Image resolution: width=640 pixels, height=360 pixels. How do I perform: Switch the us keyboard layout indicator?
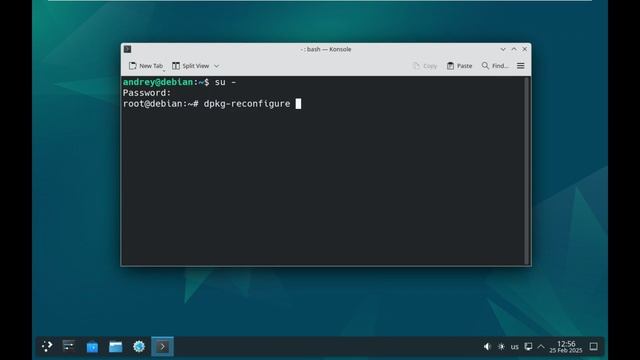(515, 347)
